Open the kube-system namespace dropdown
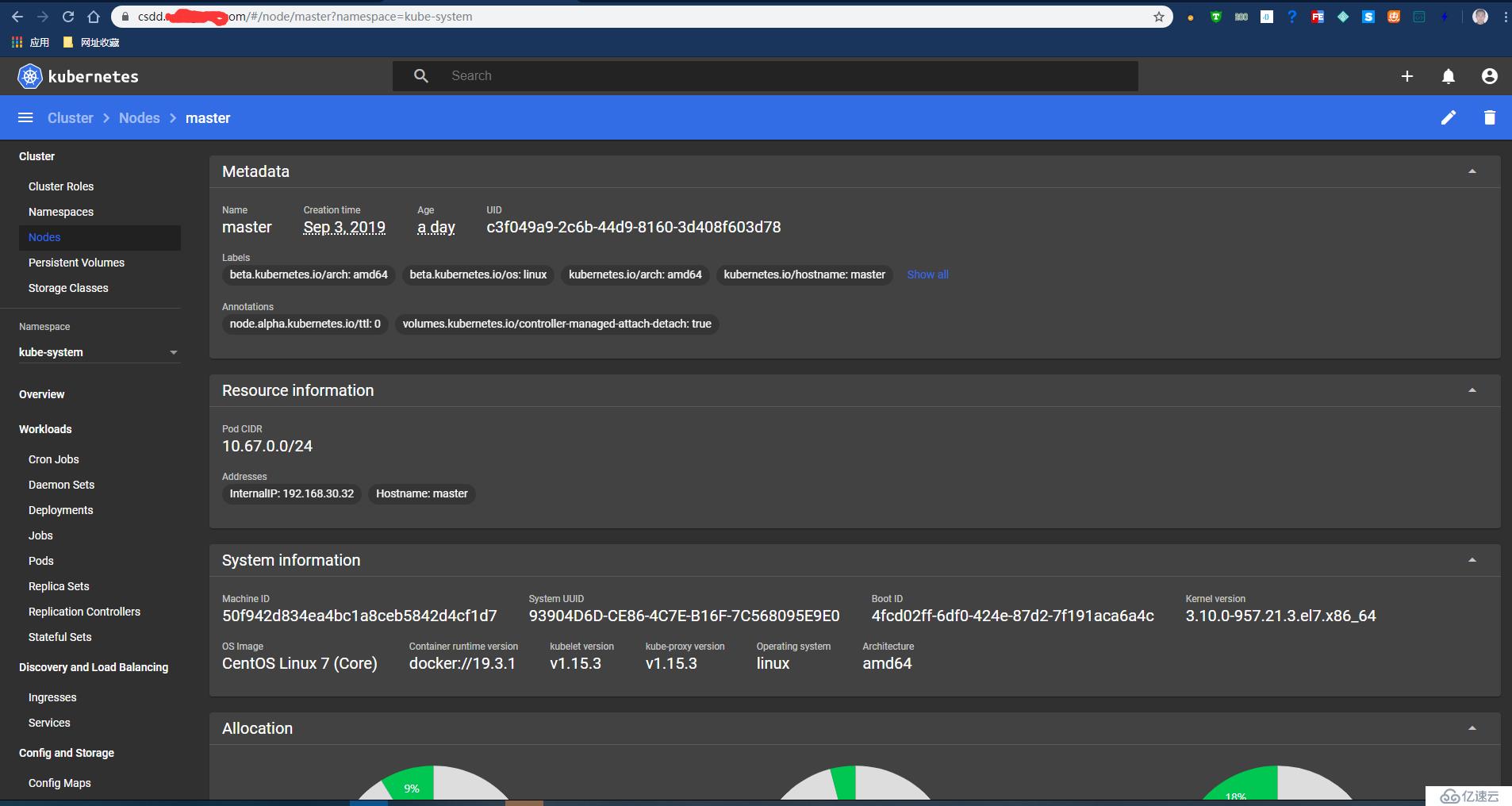The width and height of the screenshot is (1512, 806). [99, 352]
